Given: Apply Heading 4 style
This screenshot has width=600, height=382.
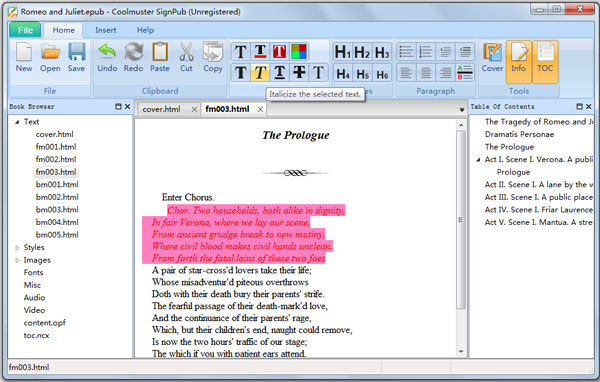Looking at the screenshot, I should (342, 73).
